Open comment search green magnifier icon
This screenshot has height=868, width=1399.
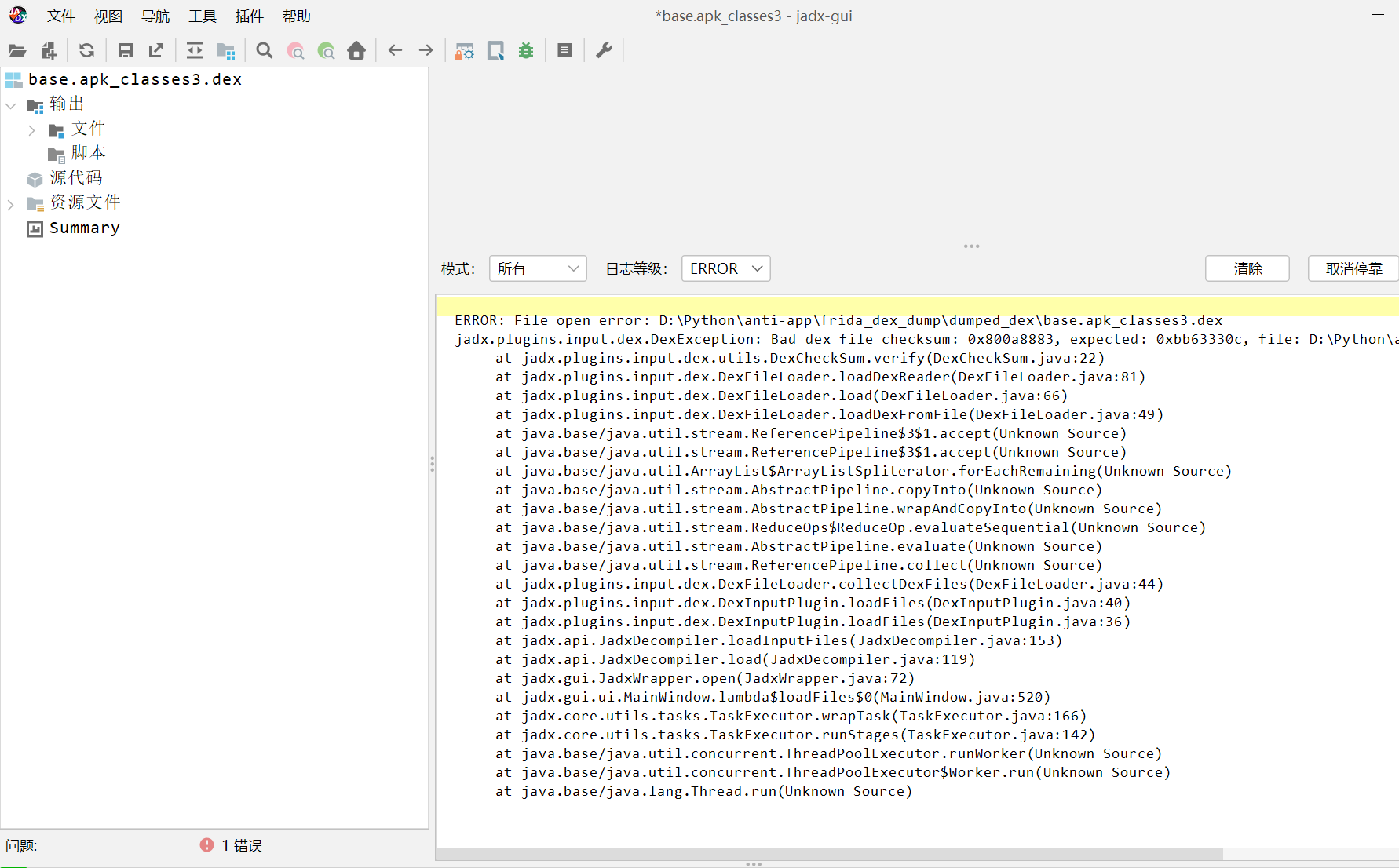(326, 51)
